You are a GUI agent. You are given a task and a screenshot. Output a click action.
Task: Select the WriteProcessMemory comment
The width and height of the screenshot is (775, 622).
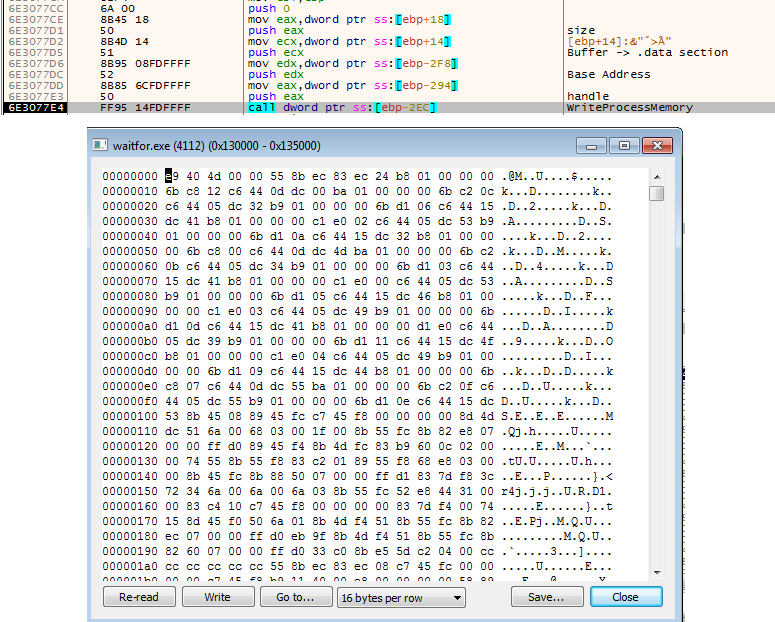click(x=615, y=107)
